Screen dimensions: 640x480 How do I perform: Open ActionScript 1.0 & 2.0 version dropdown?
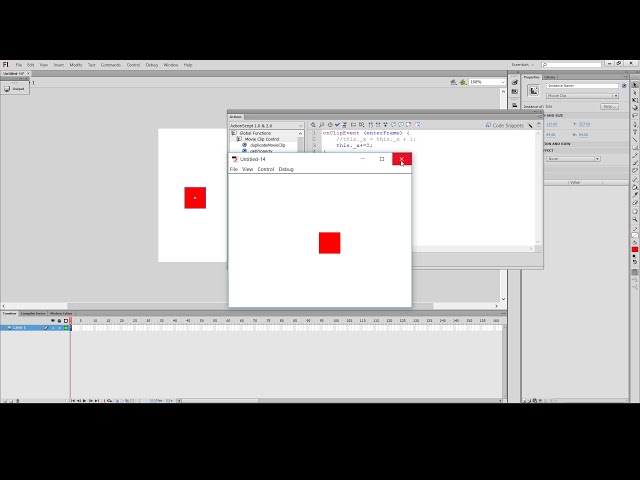(267, 126)
